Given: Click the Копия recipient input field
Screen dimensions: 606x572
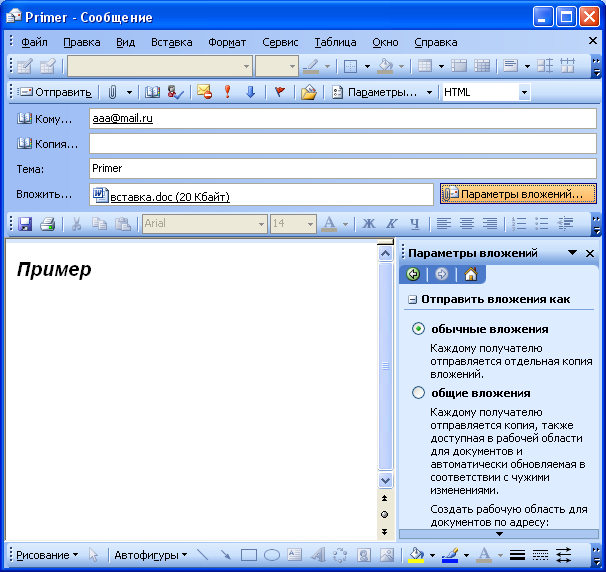Looking at the screenshot, I should (x=343, y=143).
